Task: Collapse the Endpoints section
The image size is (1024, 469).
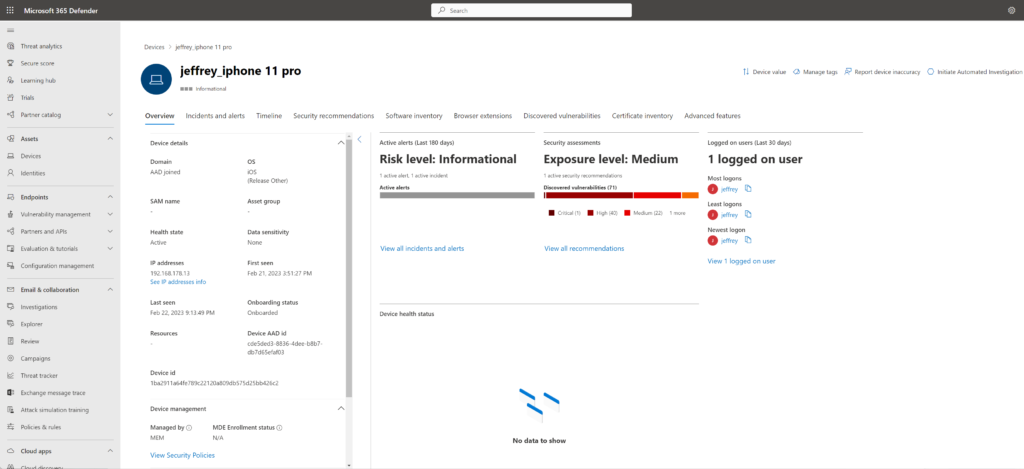Action: point(110,197)
